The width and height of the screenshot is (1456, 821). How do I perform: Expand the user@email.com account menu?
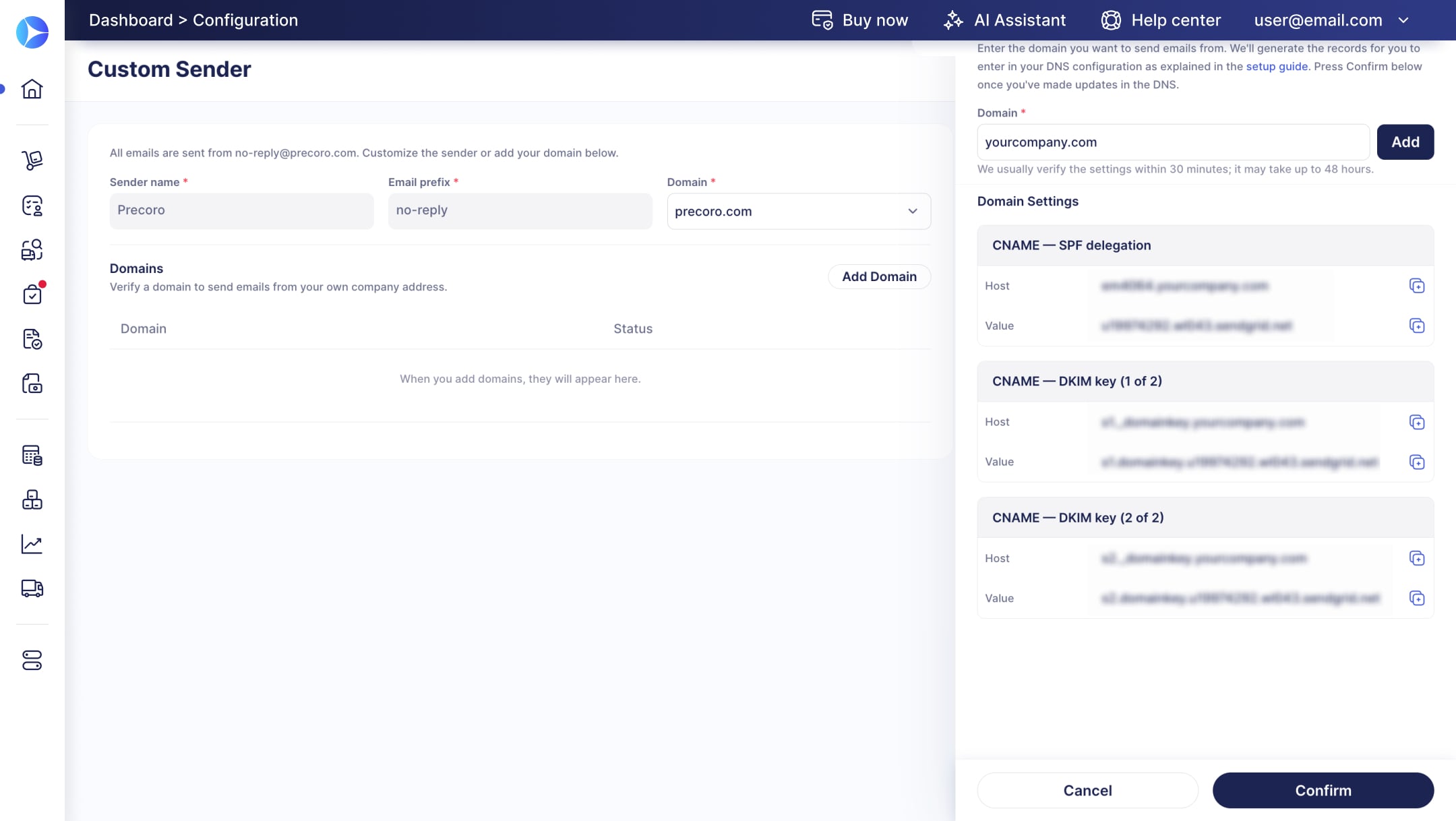tap(1331, 20)
